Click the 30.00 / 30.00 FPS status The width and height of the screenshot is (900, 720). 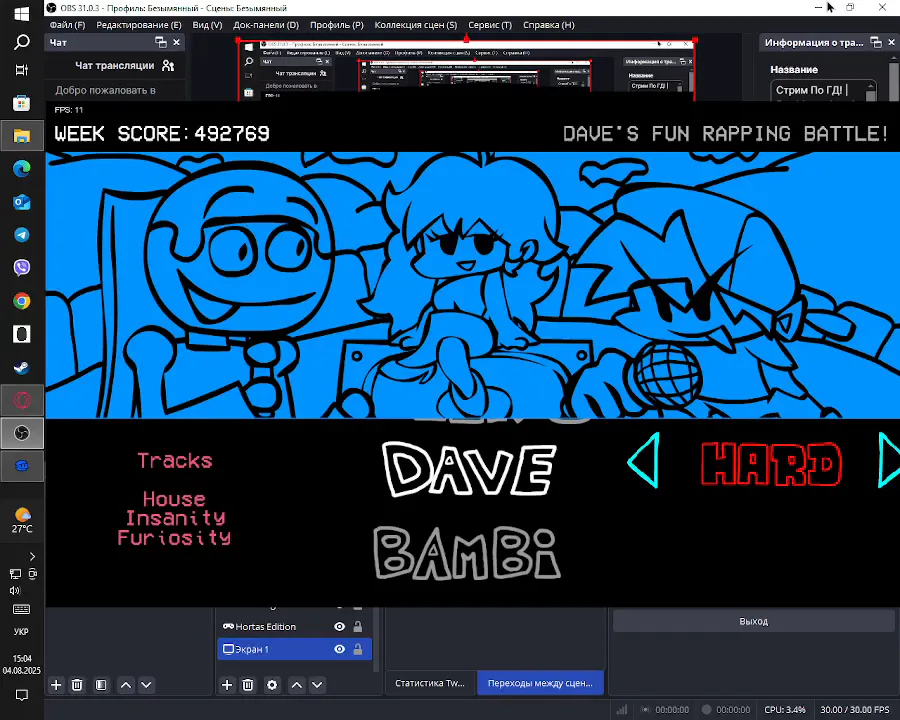pos(855,710)
